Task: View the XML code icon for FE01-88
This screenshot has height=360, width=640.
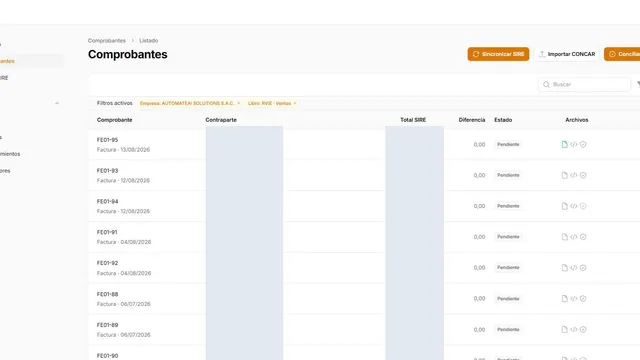Action: (x=573, y=299)
